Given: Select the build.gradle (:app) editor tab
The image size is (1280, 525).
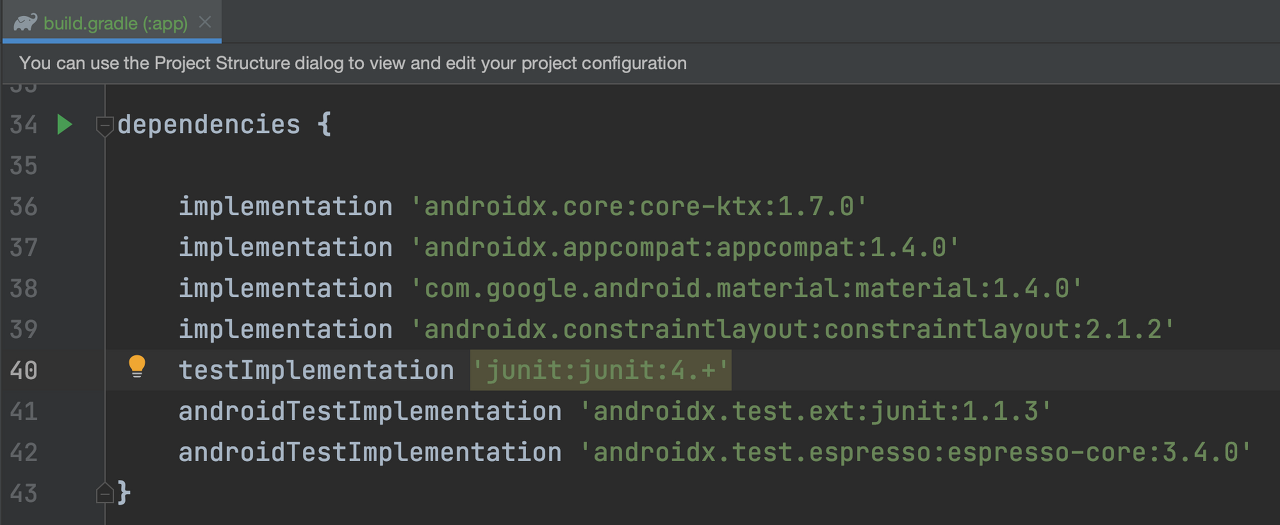Looking at the screenshot, I should 111,22.
